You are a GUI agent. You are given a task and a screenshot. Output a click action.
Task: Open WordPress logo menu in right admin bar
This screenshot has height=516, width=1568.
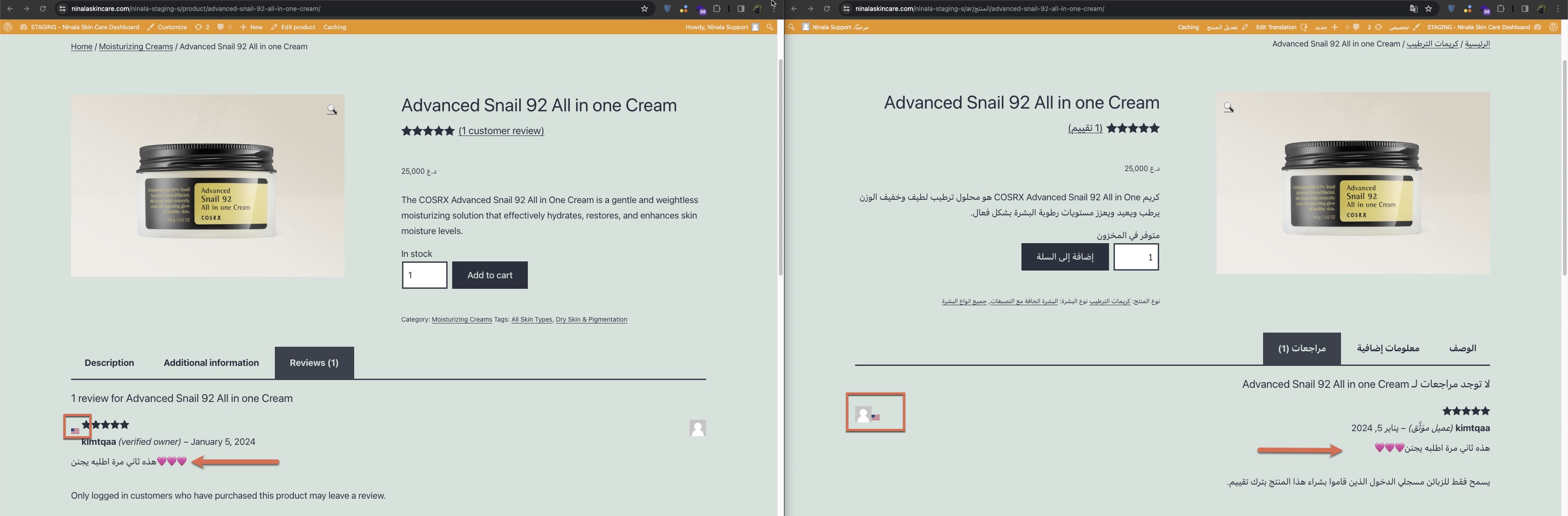click(x=1553, y=27)
